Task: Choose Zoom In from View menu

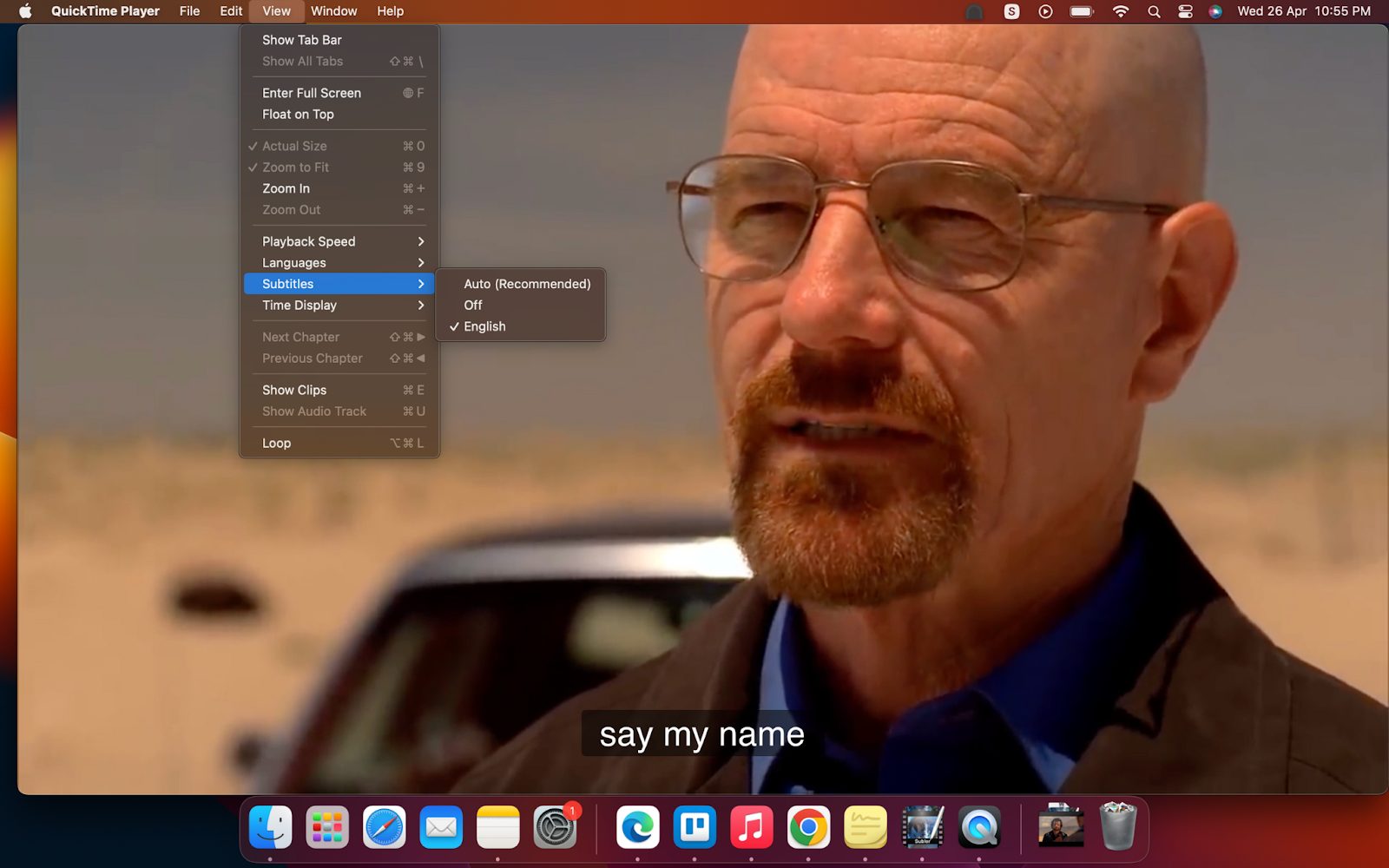Action: [x=339, y=188]
